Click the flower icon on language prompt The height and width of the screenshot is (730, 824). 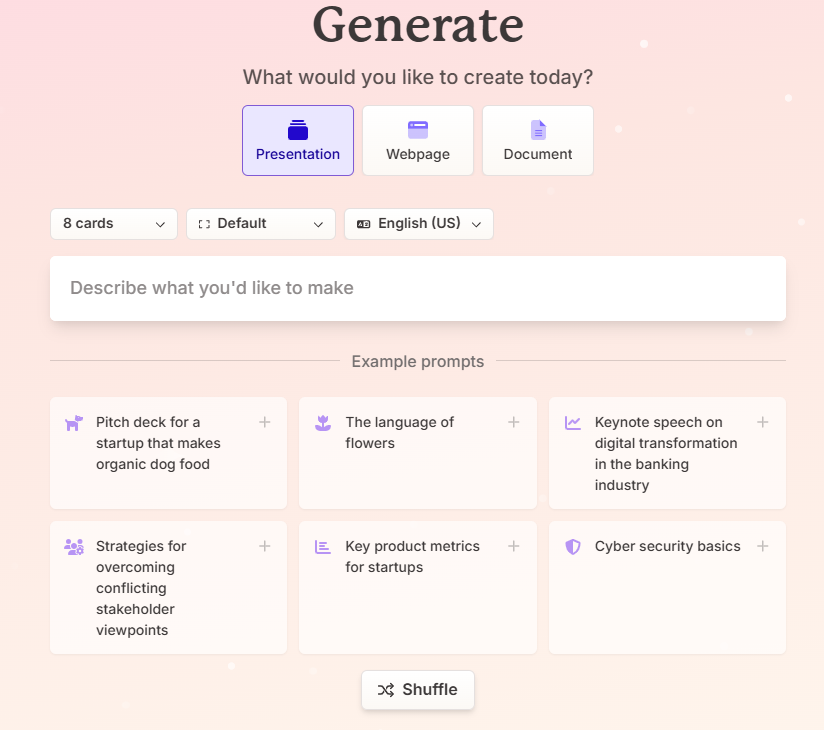point(323,423)
